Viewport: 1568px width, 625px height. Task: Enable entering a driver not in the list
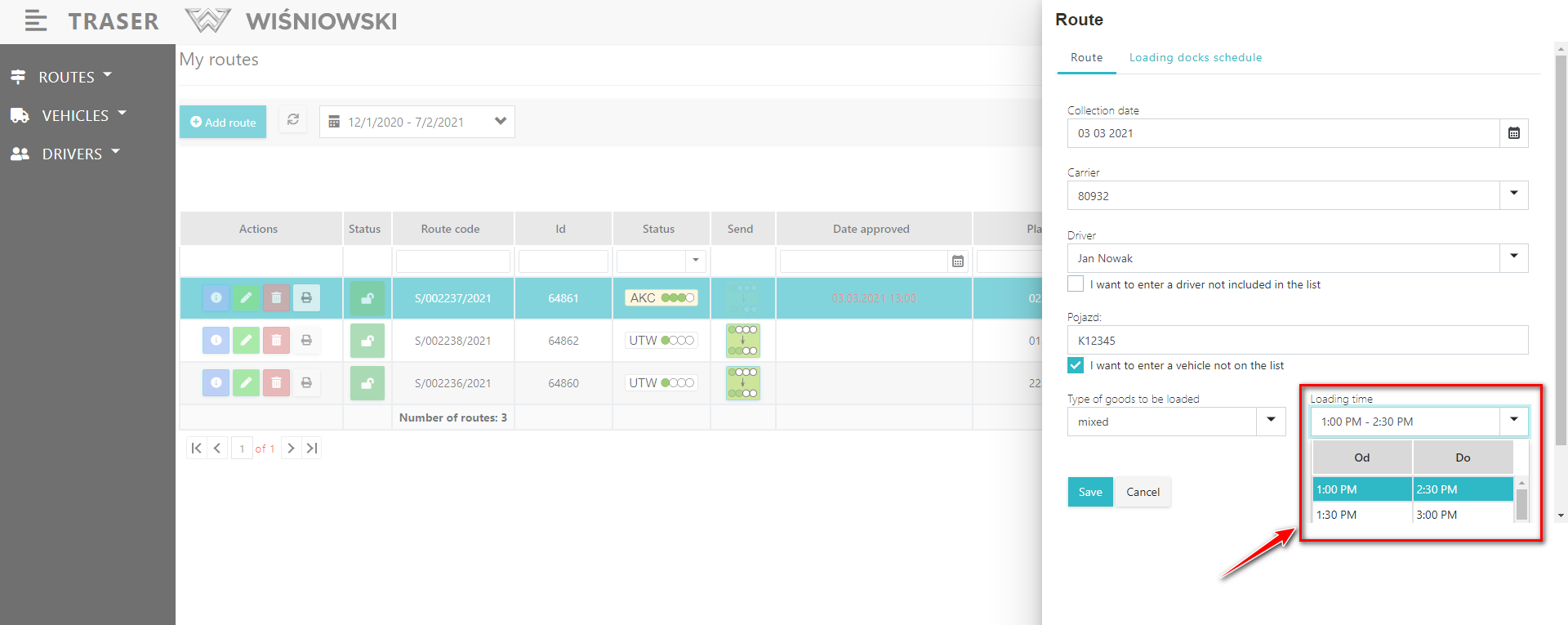(x=1076, y=284)
